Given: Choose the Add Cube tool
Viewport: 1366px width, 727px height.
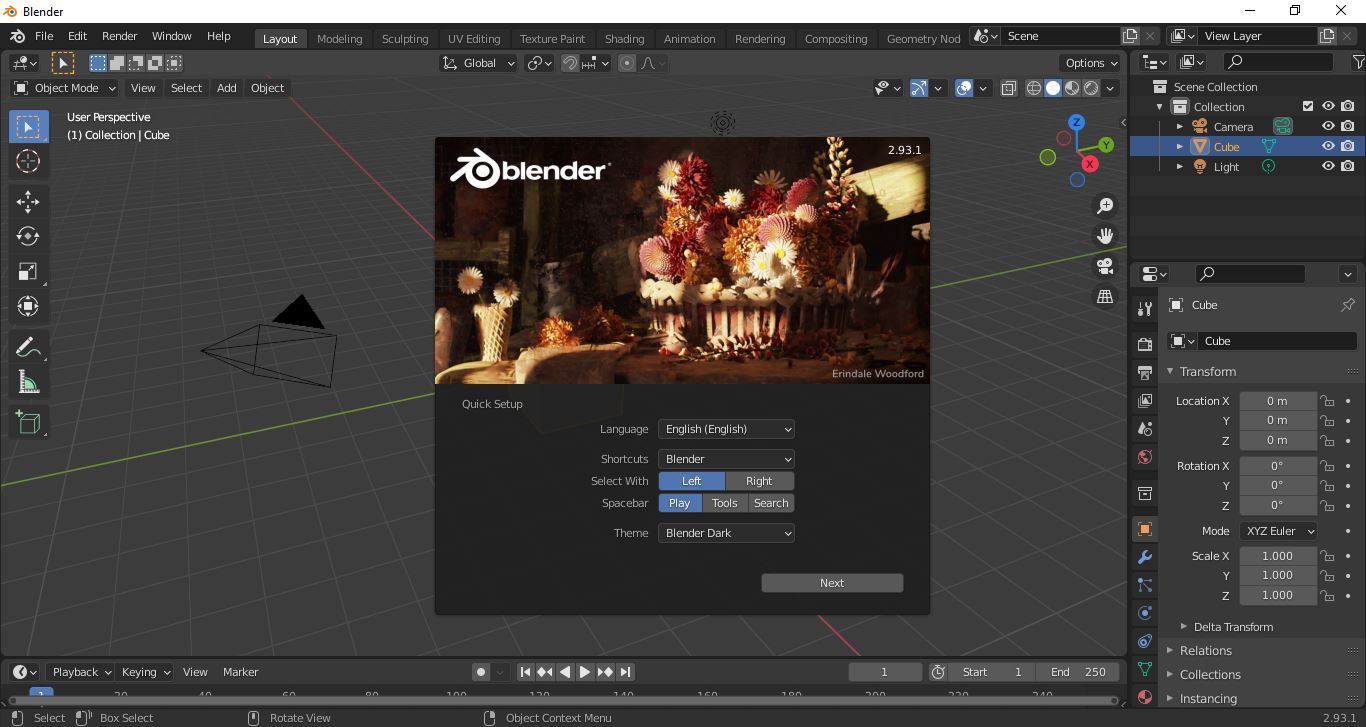Looking at the screenshot, I should pyautogui.click(x=28, y=422).
